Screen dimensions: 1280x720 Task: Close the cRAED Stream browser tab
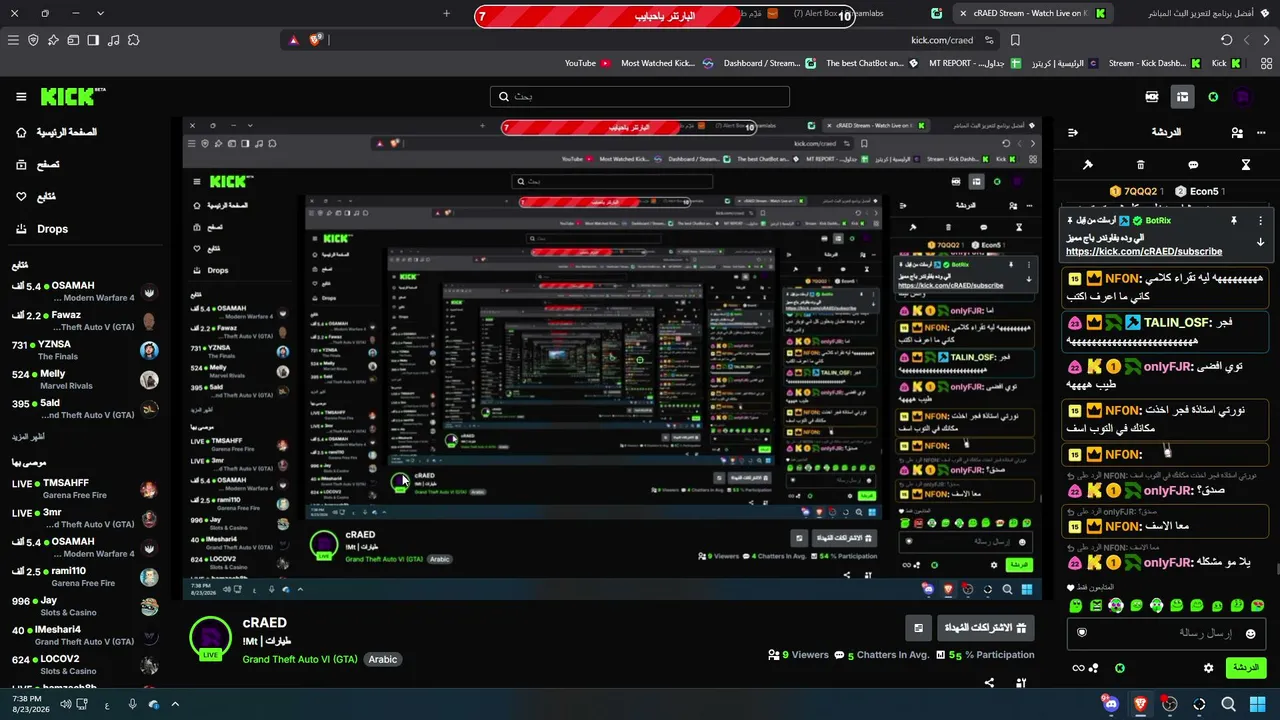(x=963, y=13)
